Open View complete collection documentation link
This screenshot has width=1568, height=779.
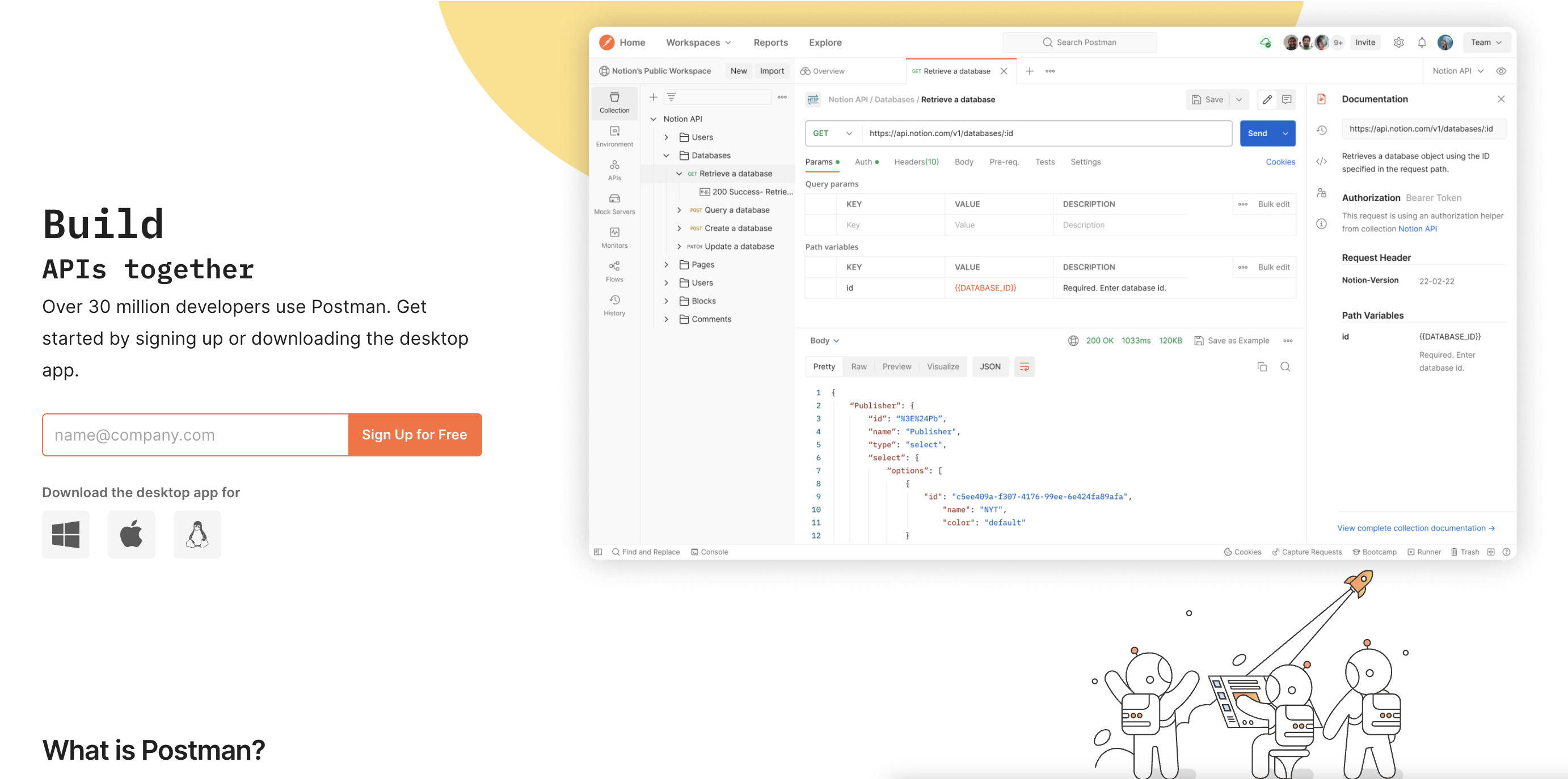[x=1415, y=528]
